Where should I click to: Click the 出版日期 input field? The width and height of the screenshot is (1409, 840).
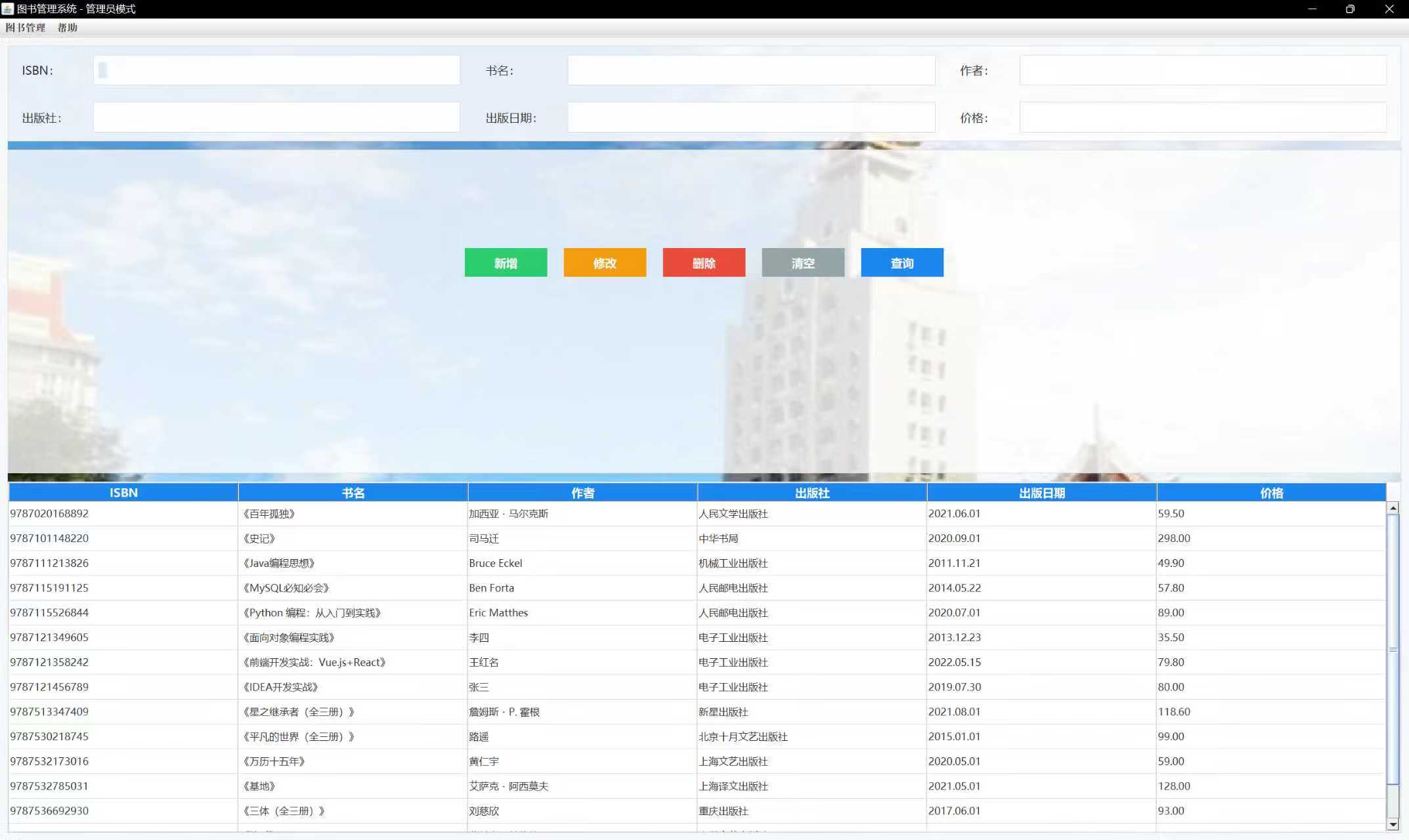pos(751,117)
